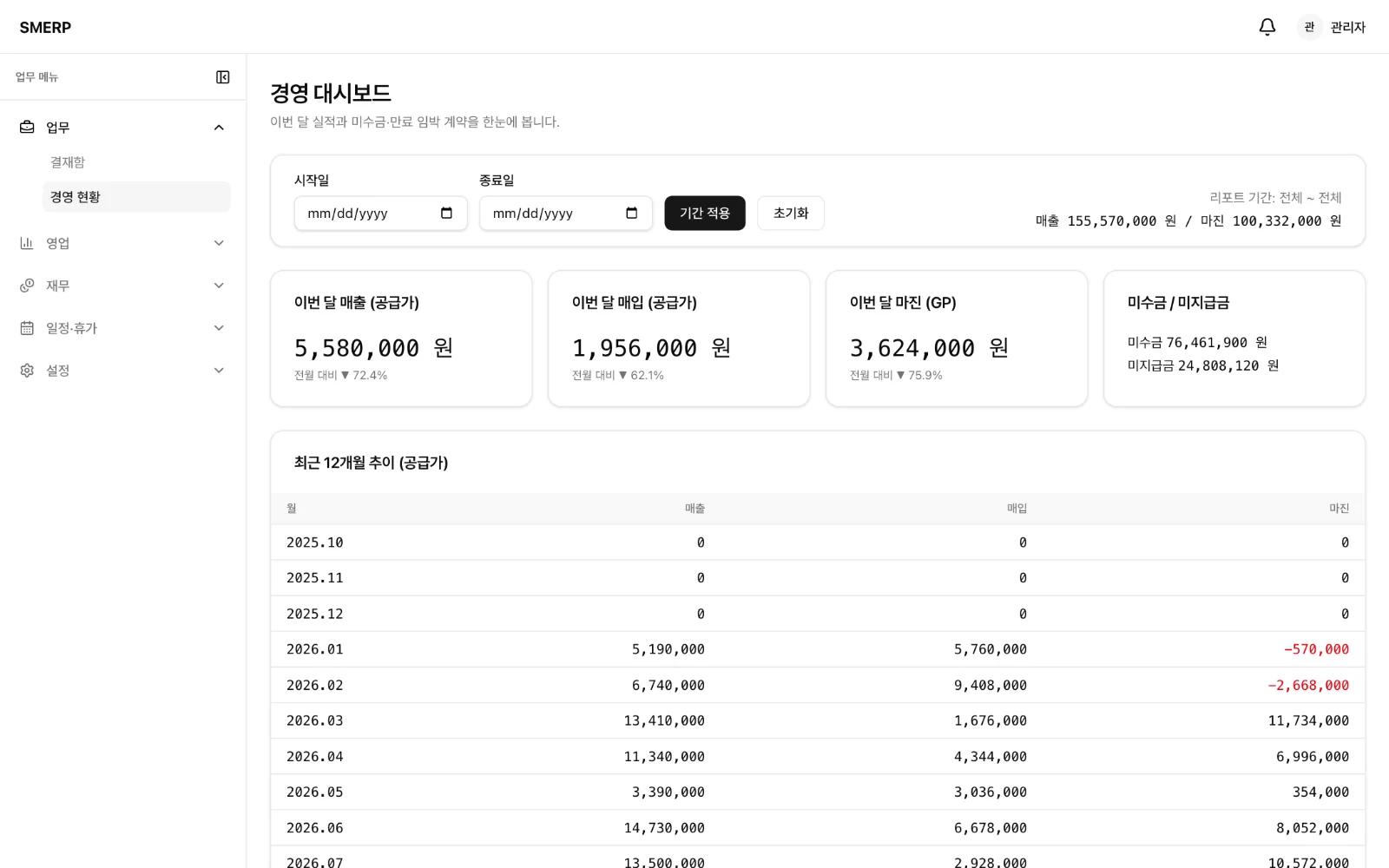Click the 설정 gear icon
This screenshot has height=868, width=1389.
(x=27, y=371)
